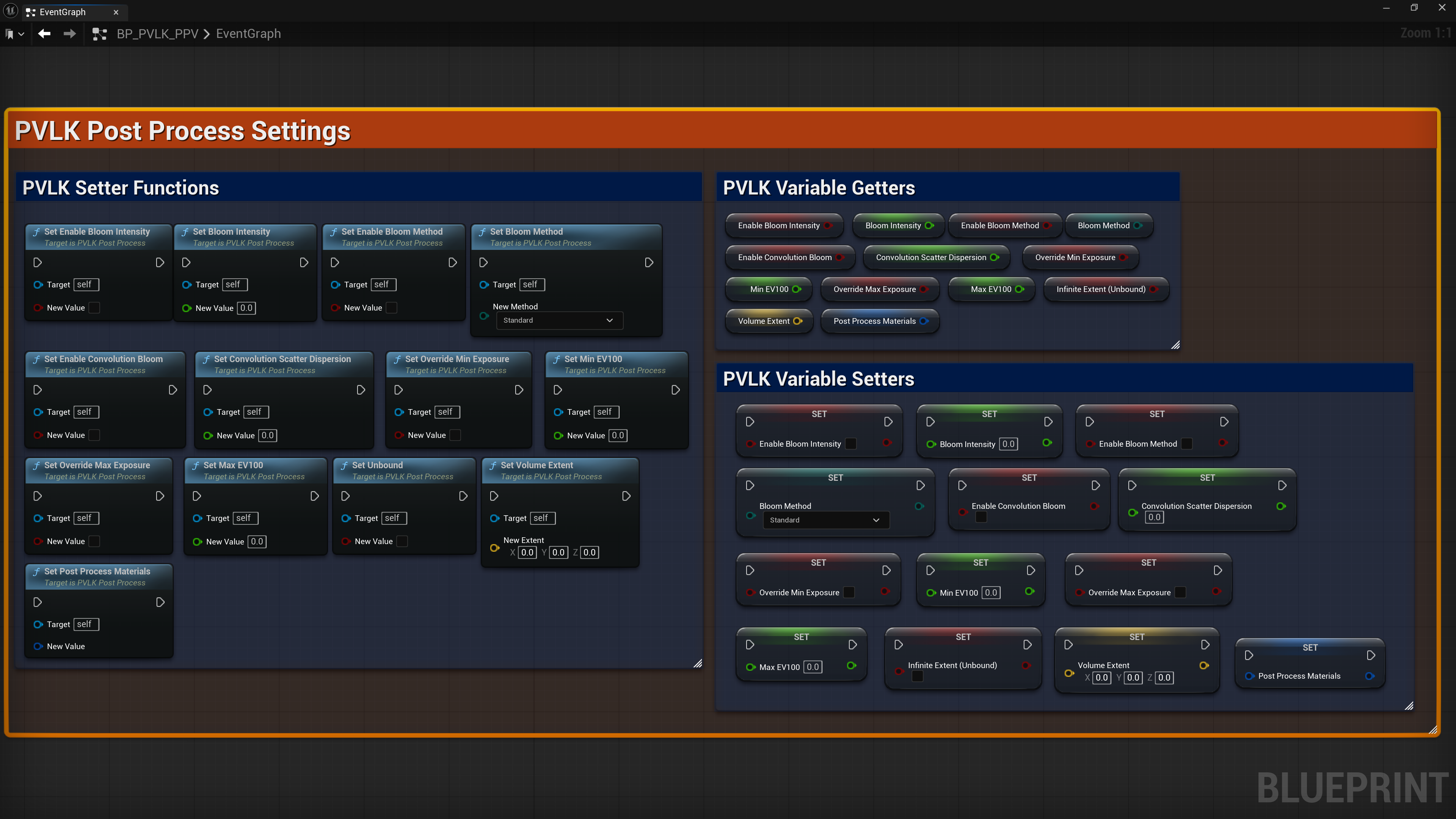Click output pin of Bloom Intensity getter
Image resolution: width=1456 pixels, height=819 pixels.
point(929,226)
